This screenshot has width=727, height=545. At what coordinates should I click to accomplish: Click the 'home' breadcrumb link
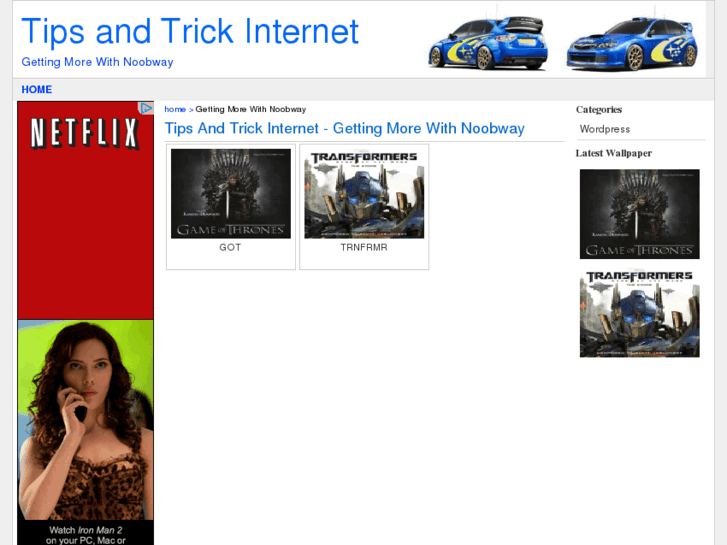click(x=175, y=109)
